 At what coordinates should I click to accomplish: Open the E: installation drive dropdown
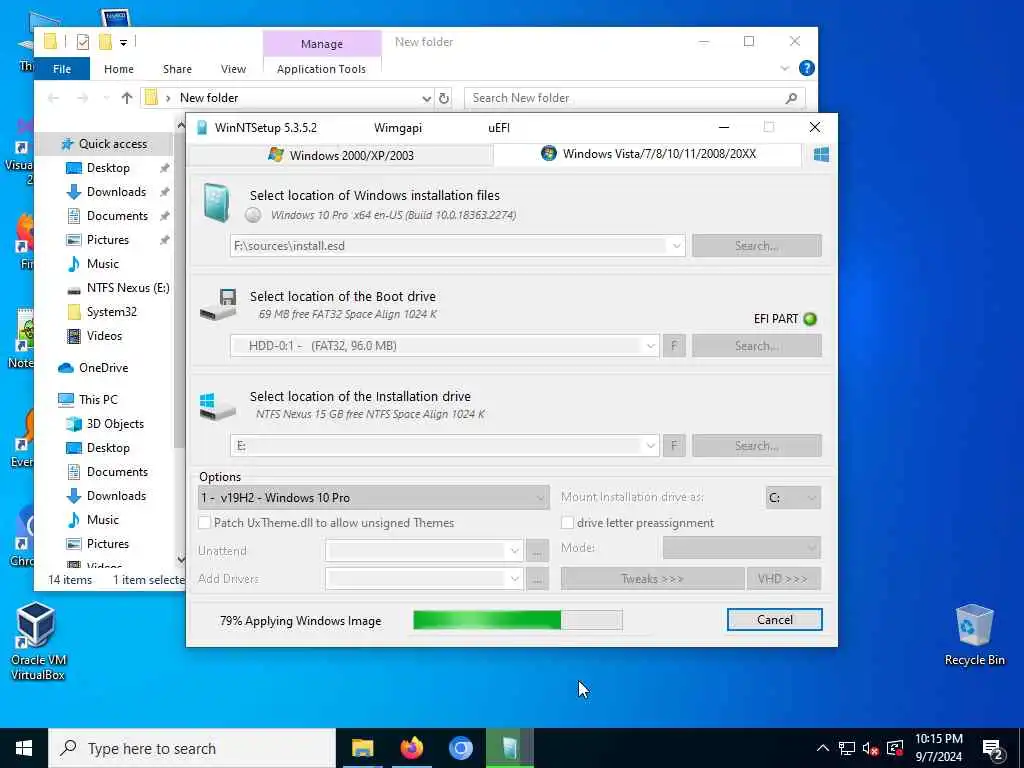(650, 445)
